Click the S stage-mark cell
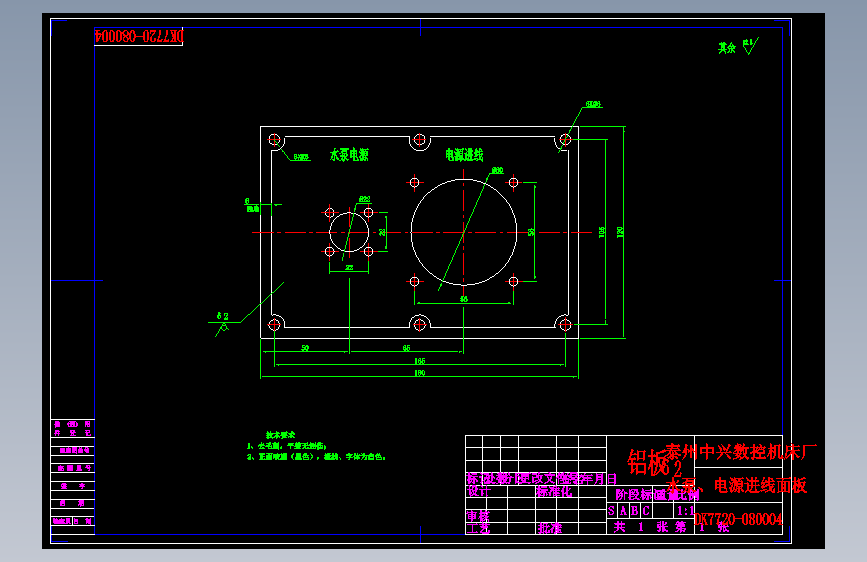The image size is (867, 562). pyautogui.click(x=612, y=511)
